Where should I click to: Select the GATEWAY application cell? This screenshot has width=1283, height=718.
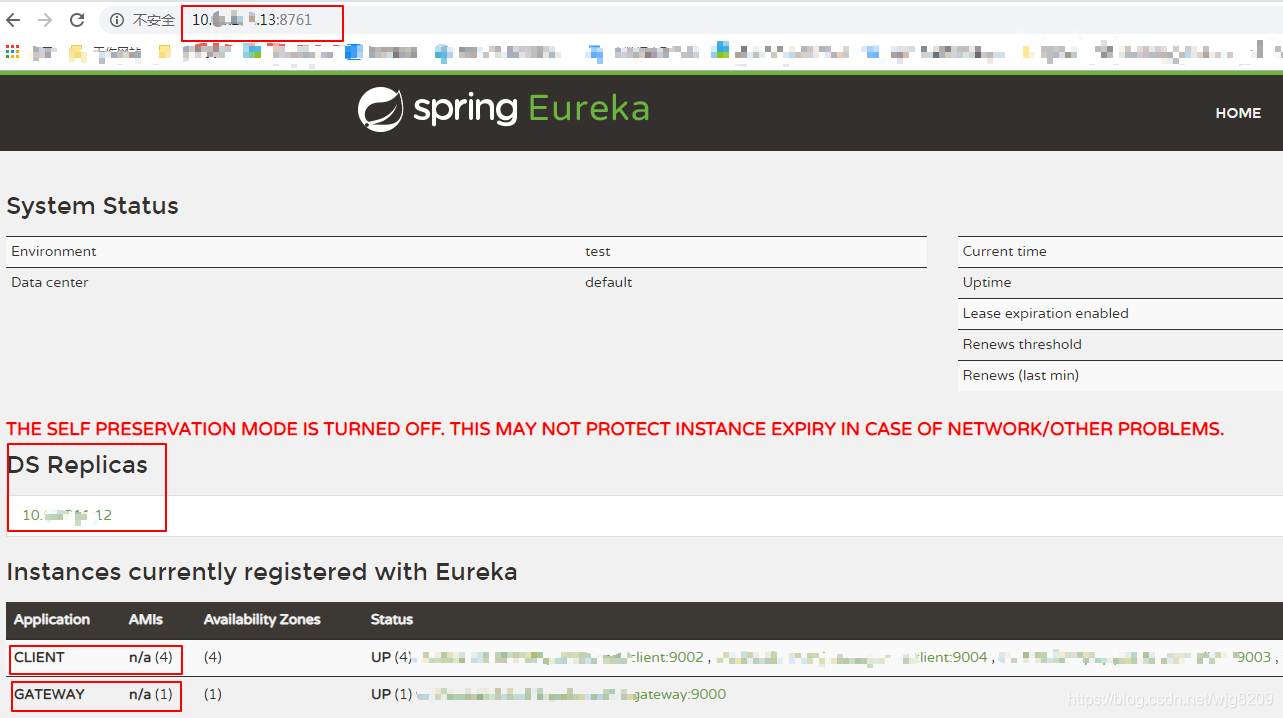coord(49,694)
